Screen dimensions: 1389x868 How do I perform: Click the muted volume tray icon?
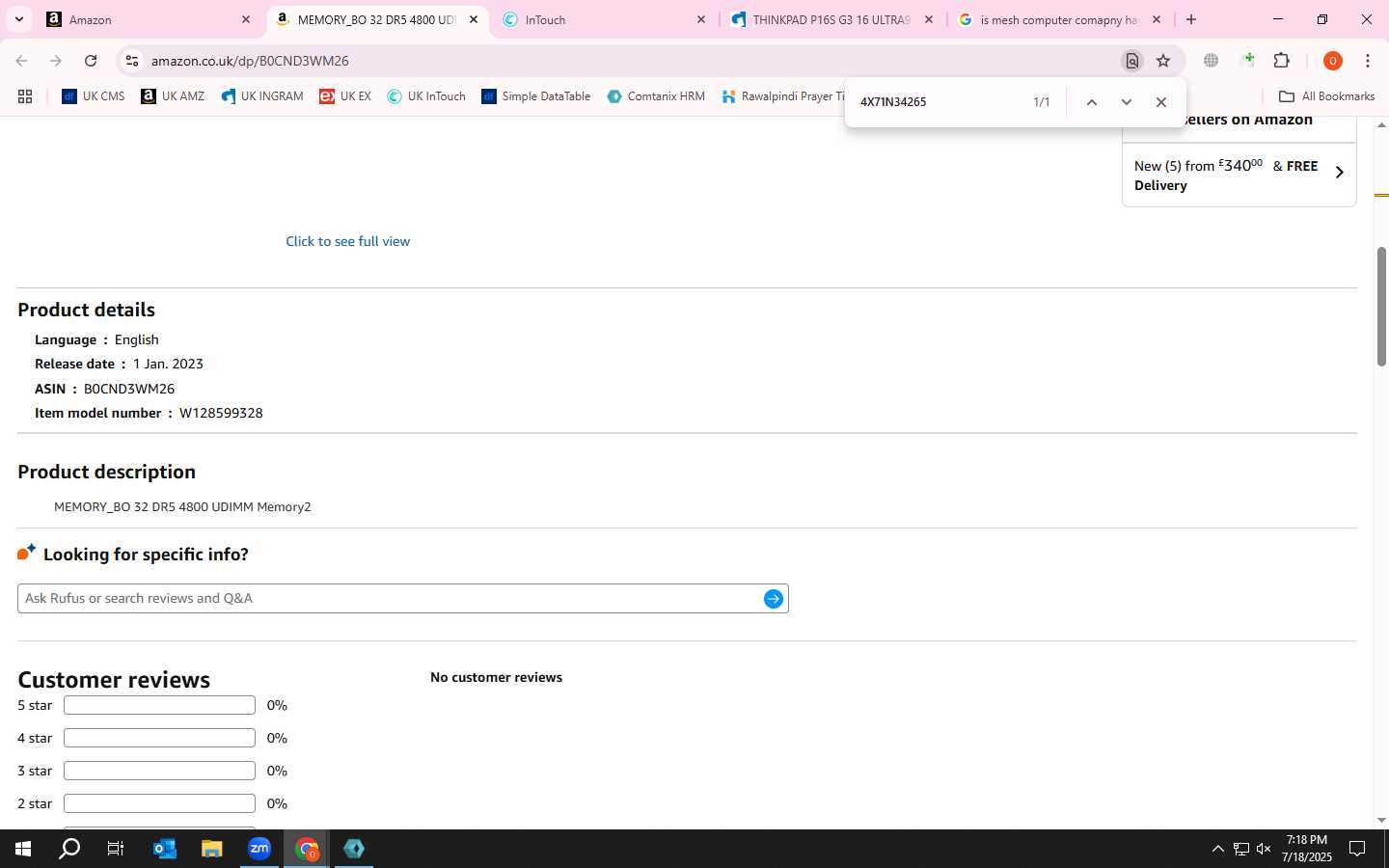(x=1264, y=849)
